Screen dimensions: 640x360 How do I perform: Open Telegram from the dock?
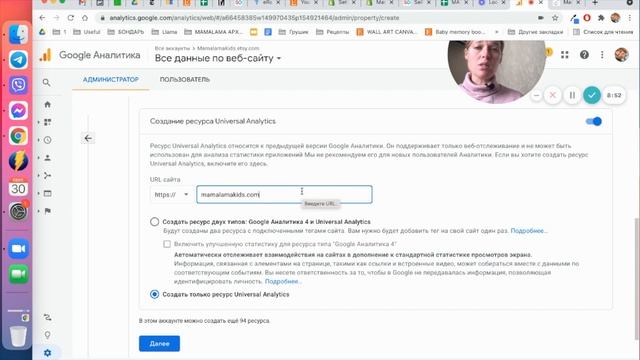click(x=18, y=60)
